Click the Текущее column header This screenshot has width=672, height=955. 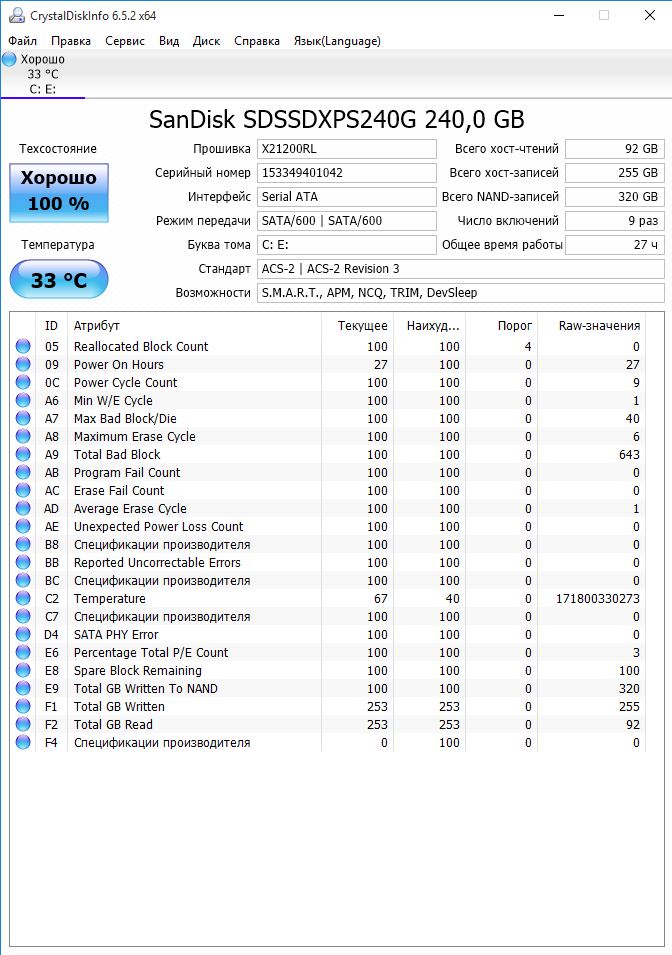(x=358, y=326)
